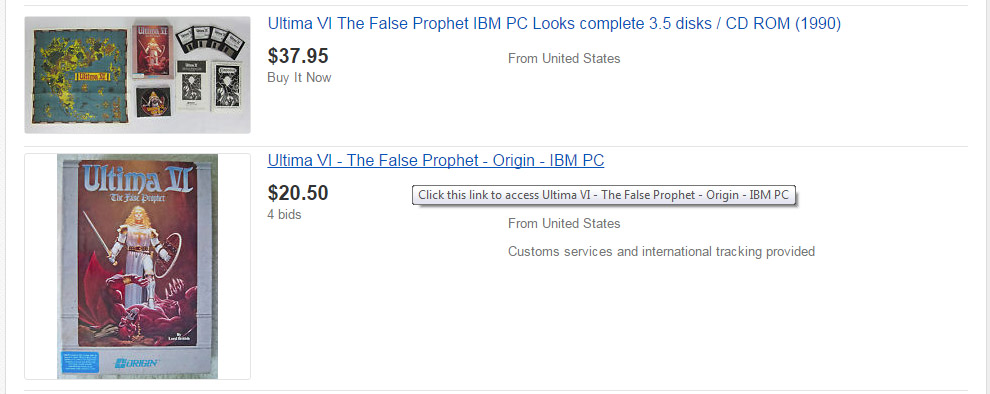Click the link access tooltip popup
Viewport: 990px width, 394px height.
click(x=604, y=195)
